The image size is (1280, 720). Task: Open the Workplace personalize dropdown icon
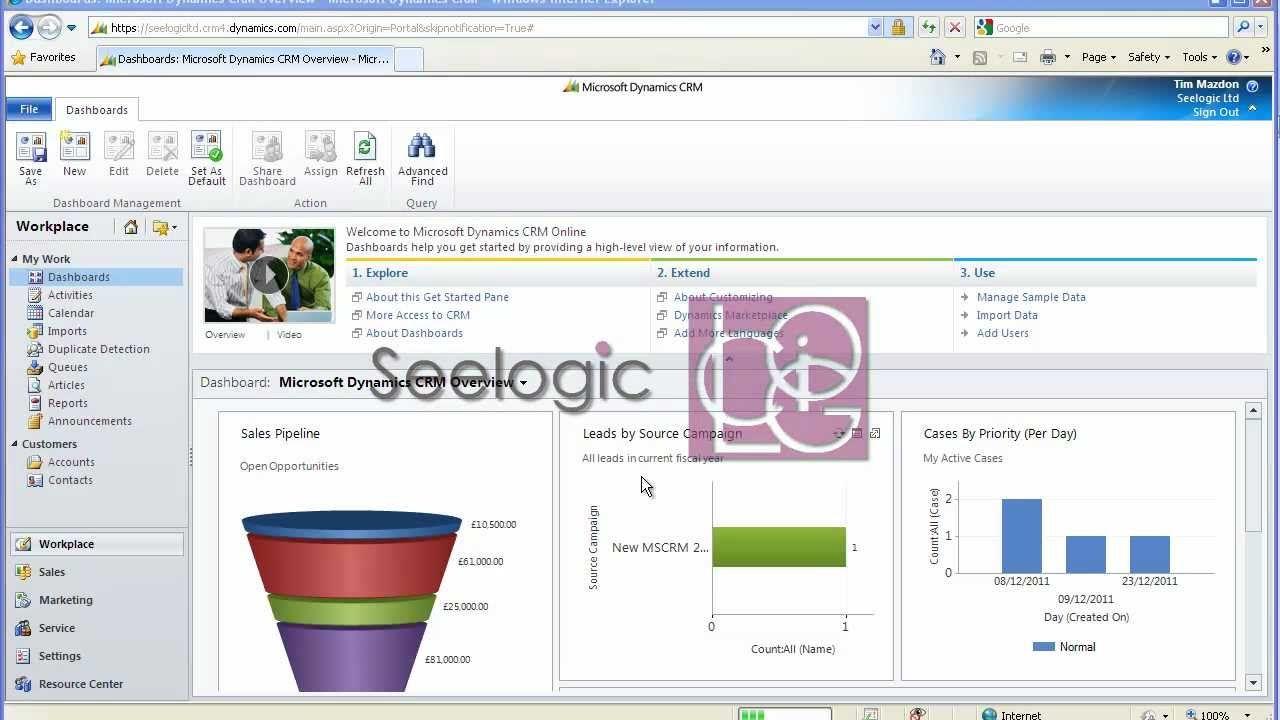164,227
